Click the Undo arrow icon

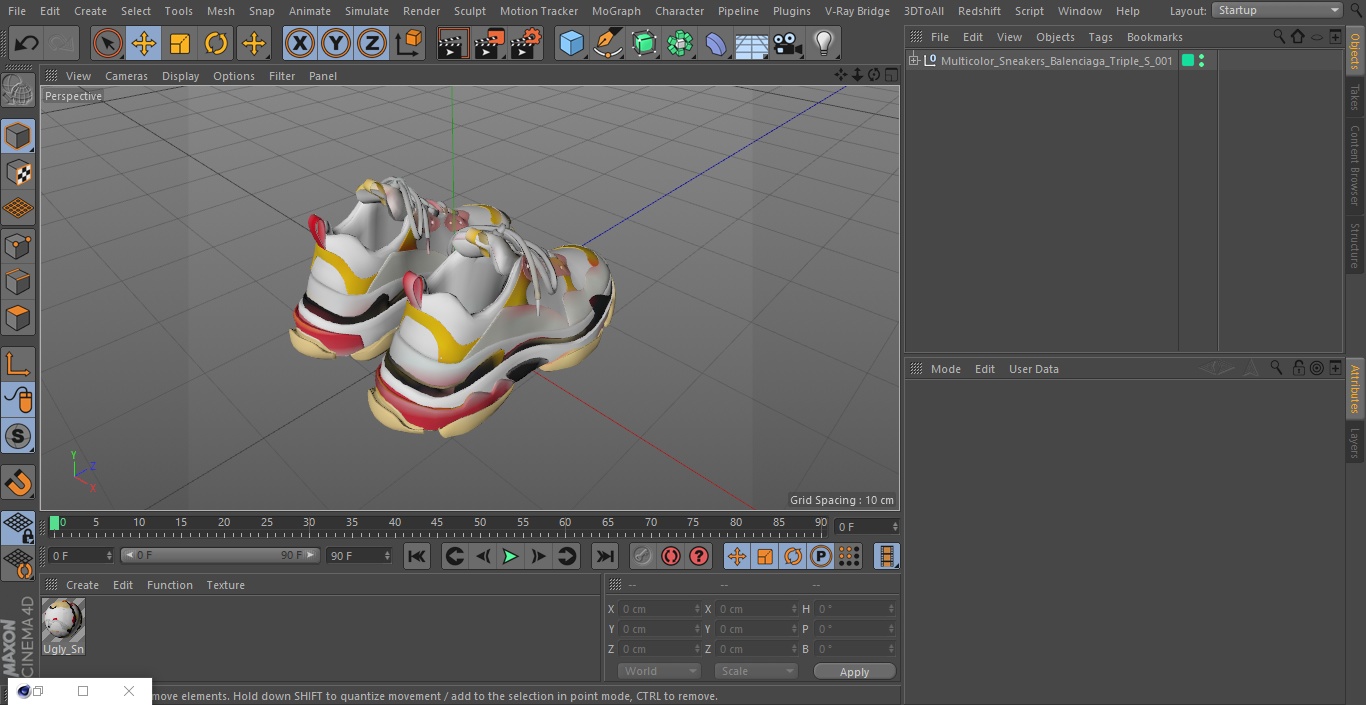[x=26, y=43]
